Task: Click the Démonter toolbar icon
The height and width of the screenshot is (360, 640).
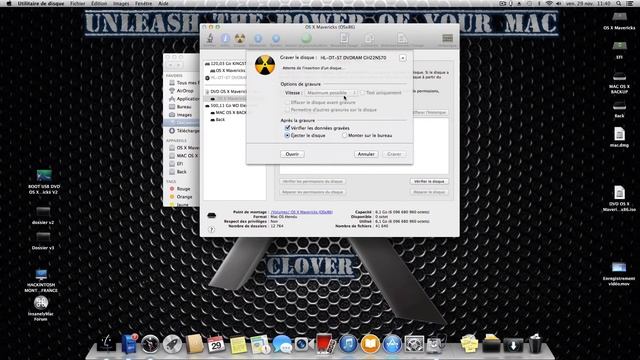Action: pos(258,38)
